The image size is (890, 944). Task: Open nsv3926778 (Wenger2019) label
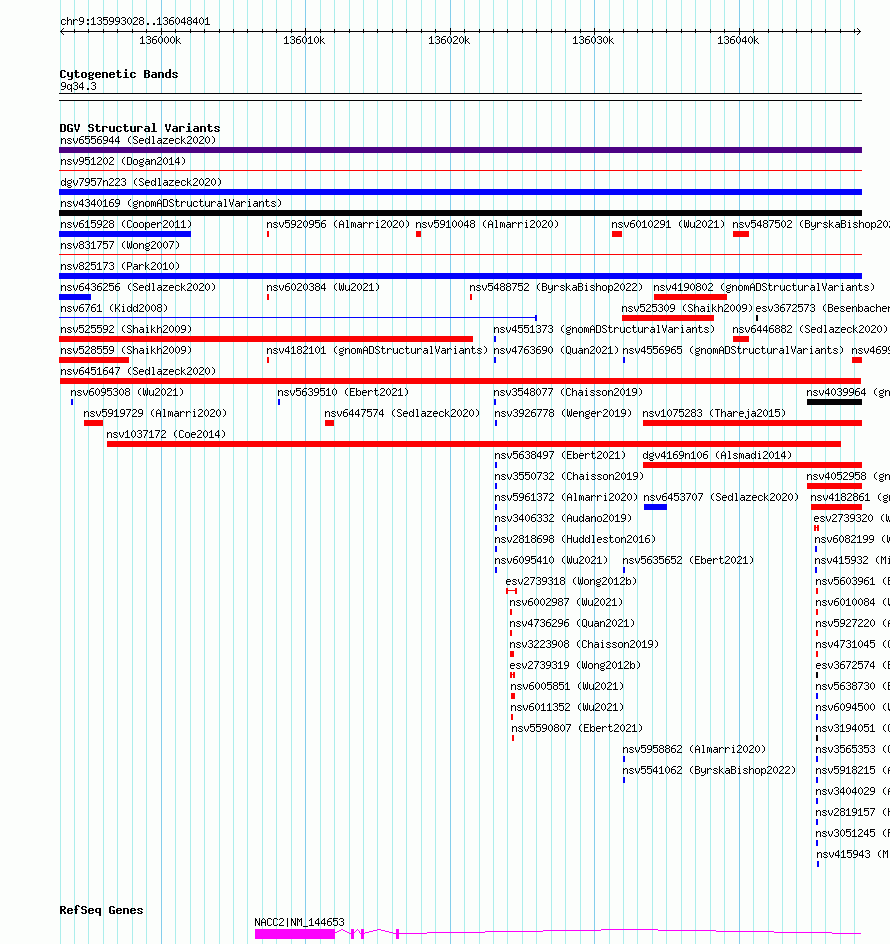click(564, 414)
